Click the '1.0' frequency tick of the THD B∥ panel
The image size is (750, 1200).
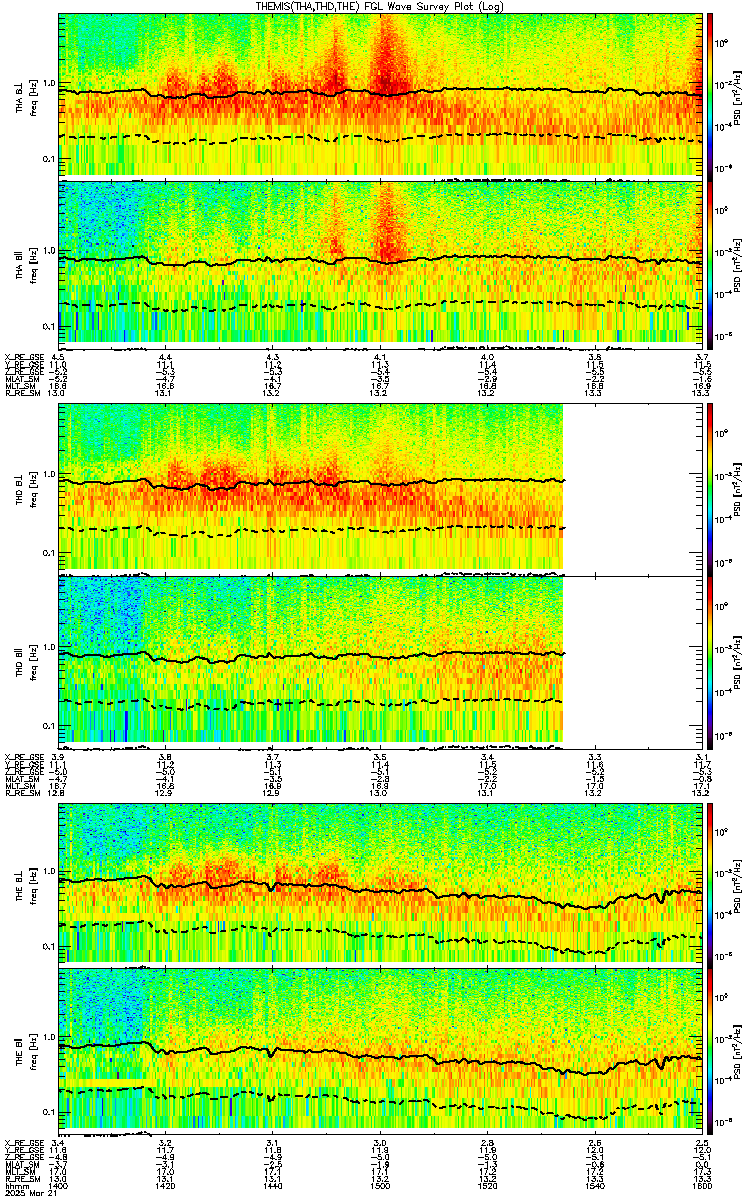51,647
